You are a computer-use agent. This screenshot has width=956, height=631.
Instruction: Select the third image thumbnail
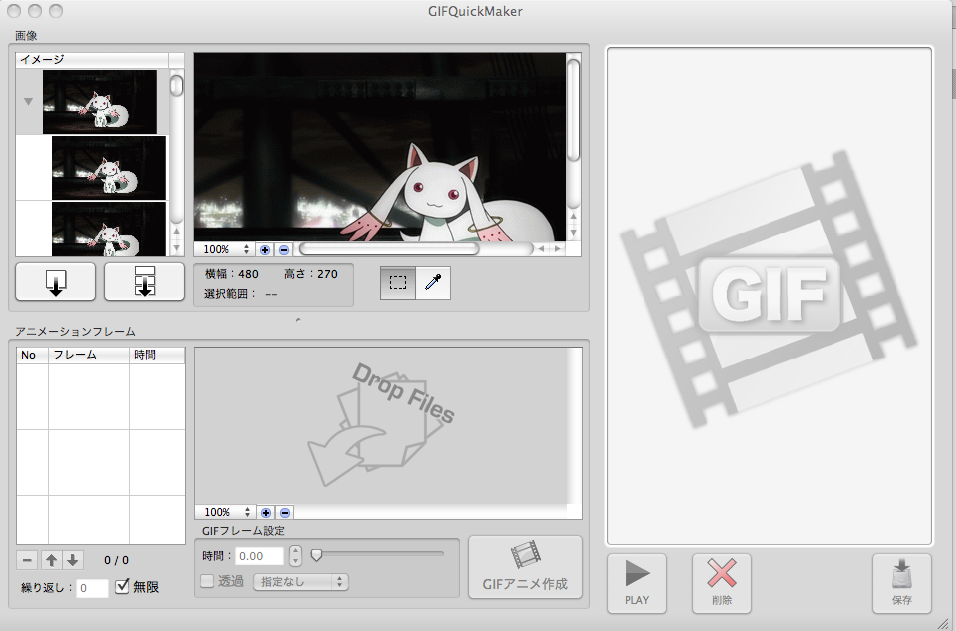(109, 229)
